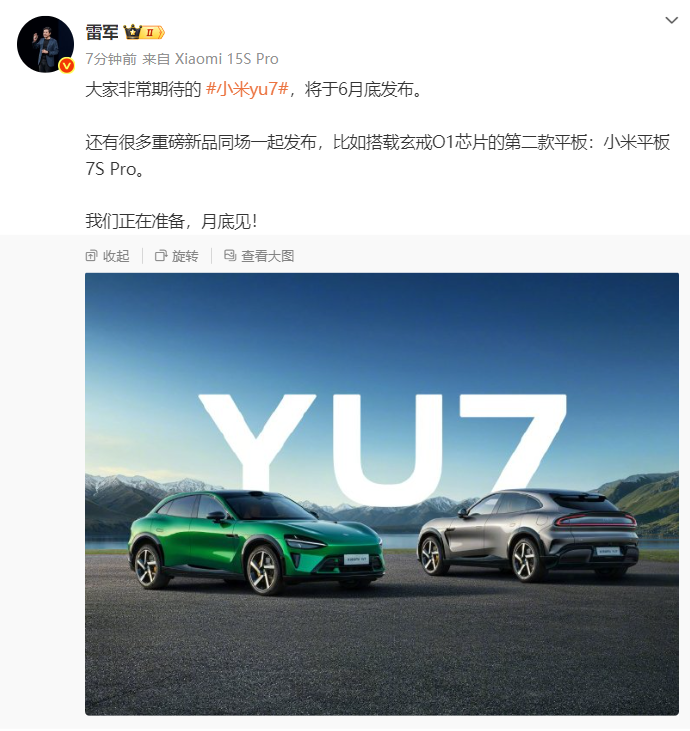690x731 pixels.
Task: Click the post text mentioning 小米平板 7S Pro
Action: click(x=378, y=155)
